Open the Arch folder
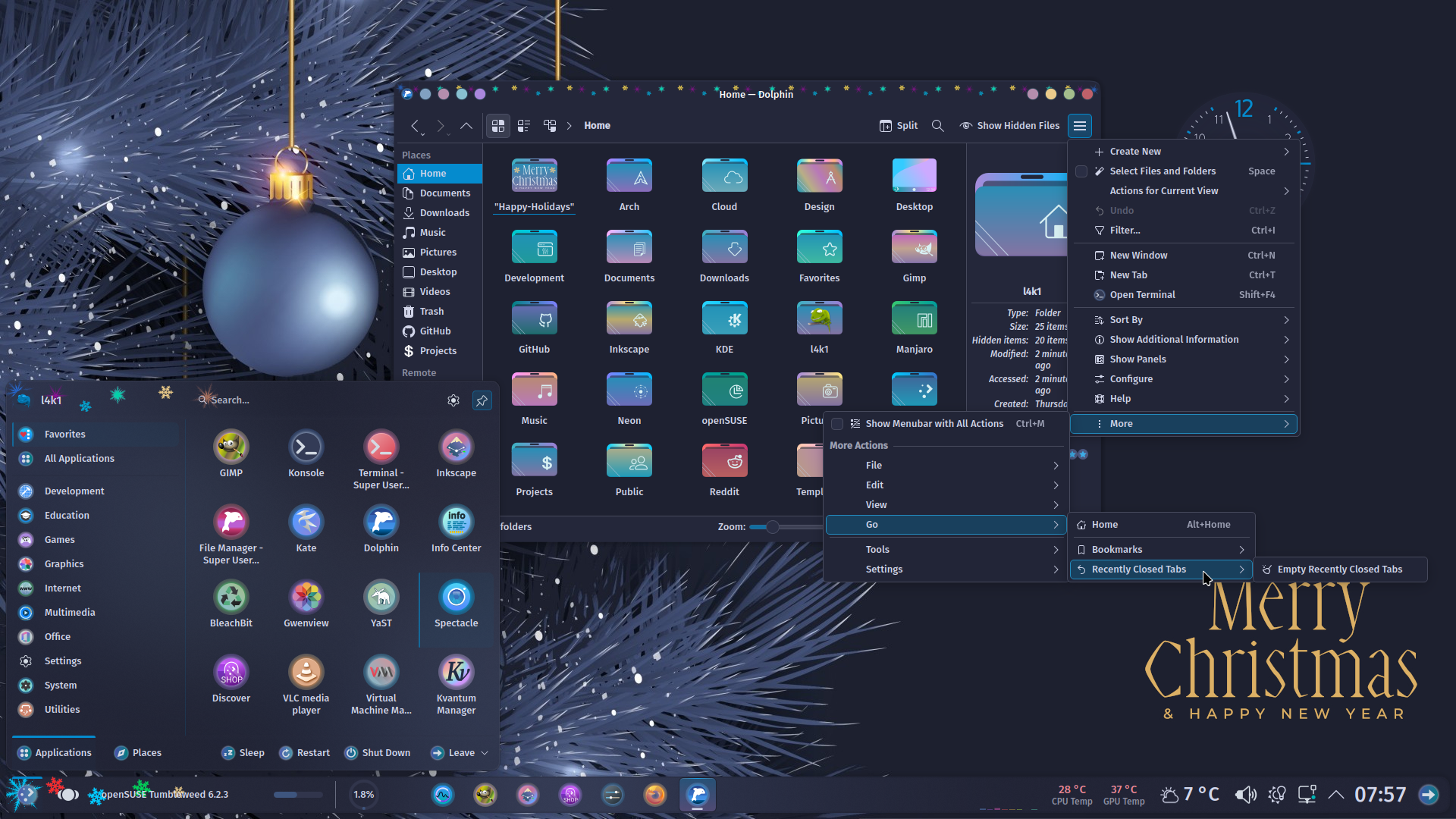Viewport: 1456px width, 819px height. pyautogui.click(x=629, y=184)
